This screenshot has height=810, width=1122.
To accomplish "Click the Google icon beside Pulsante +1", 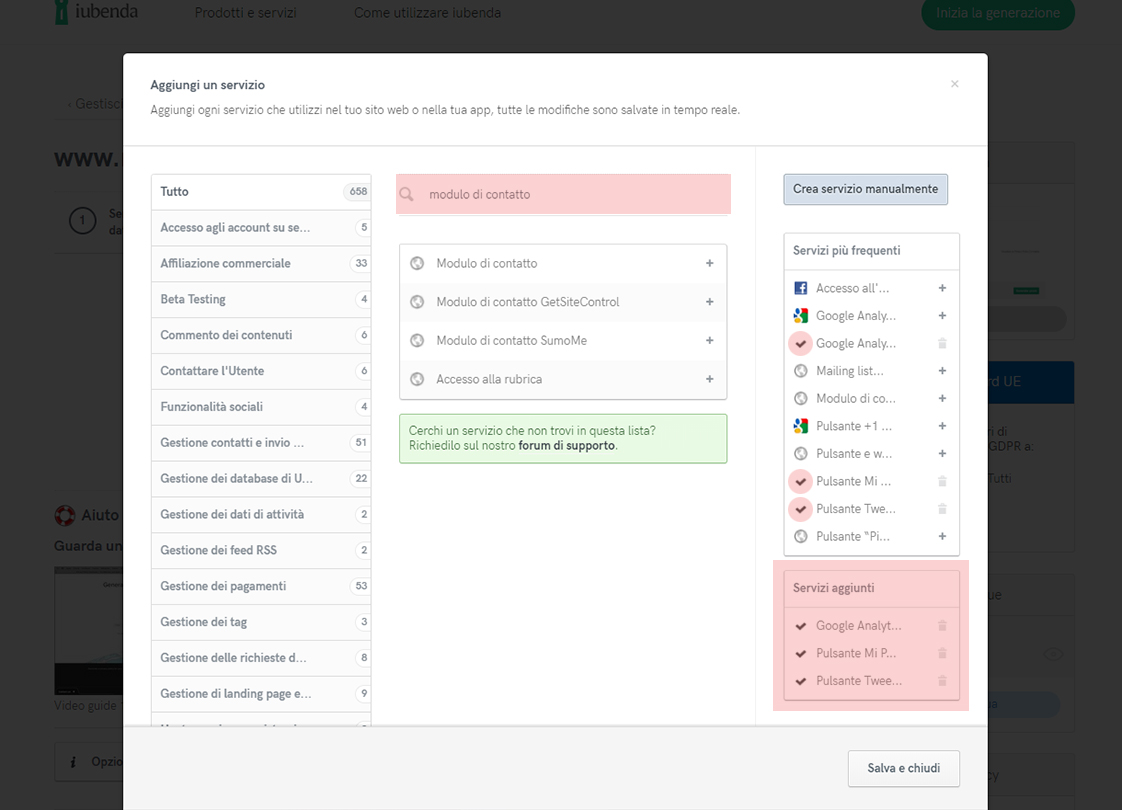I will pyautogui.click(x=801, y=426).
